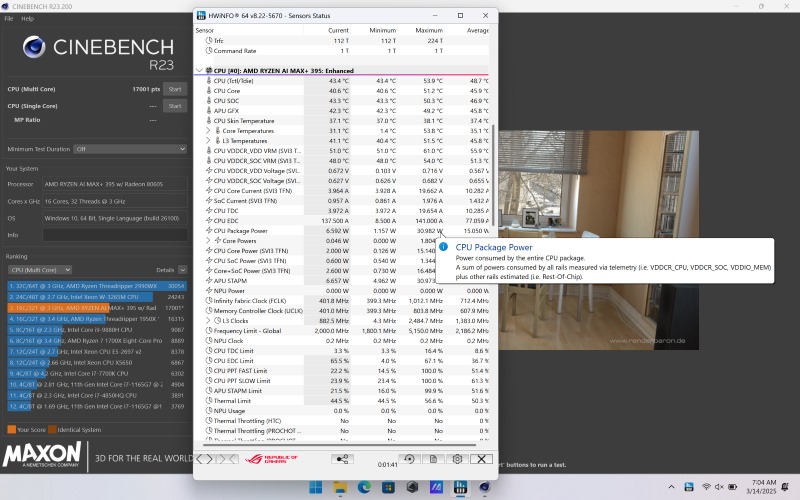Click the Wi-Fi tray icon

pos(706,487)
